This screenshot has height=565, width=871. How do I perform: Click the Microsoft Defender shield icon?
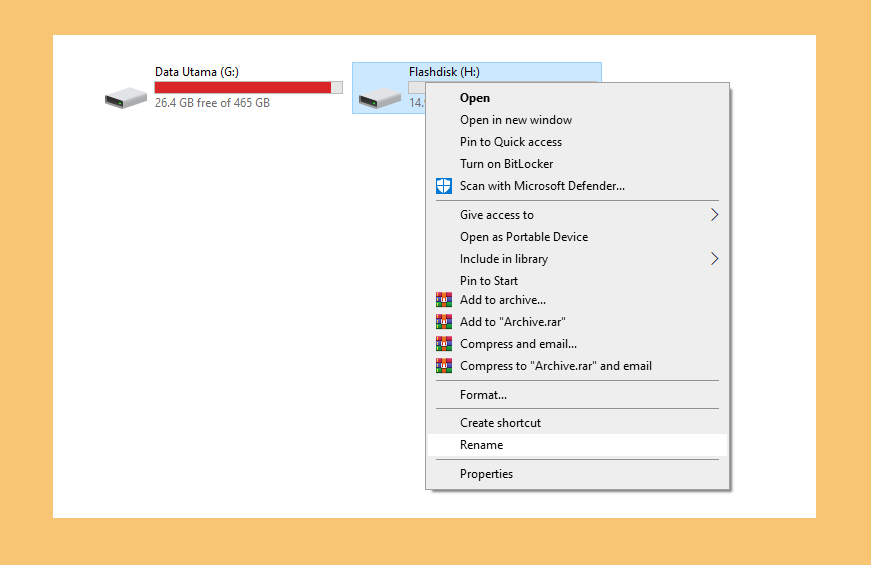click(x=444, y=186)
